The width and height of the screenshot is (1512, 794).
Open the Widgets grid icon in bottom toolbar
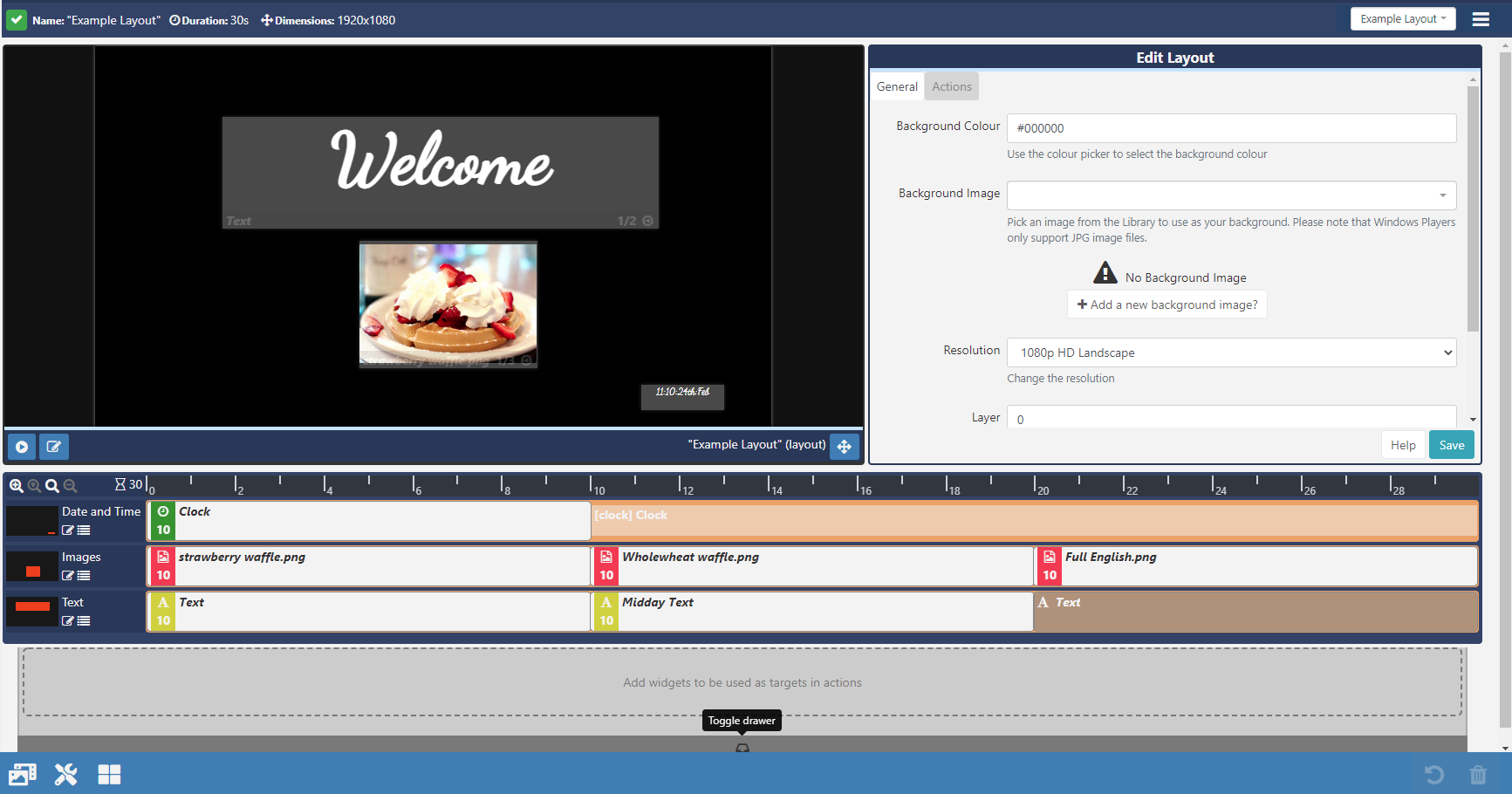(x=109, y=774)
